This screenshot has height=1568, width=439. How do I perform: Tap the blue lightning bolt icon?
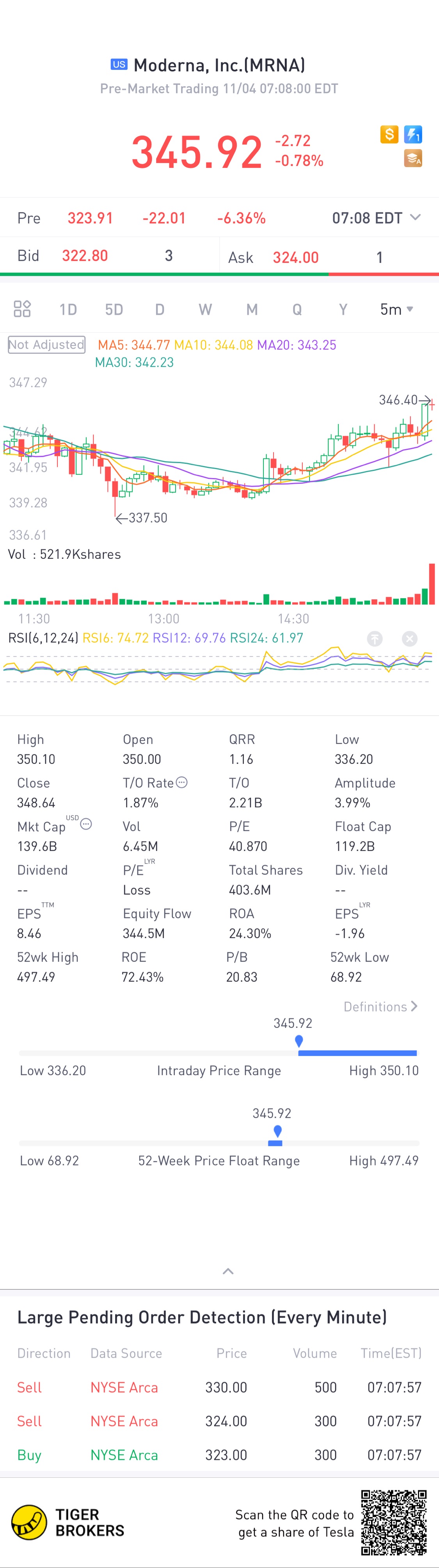tap(414, 134)
